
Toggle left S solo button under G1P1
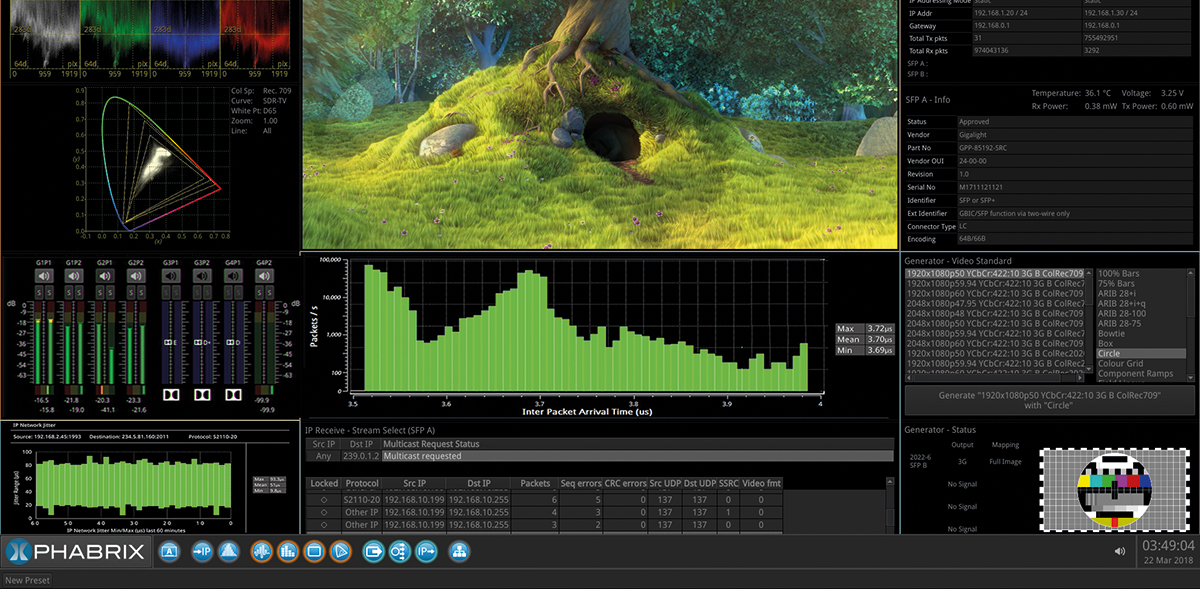(39, 291)
